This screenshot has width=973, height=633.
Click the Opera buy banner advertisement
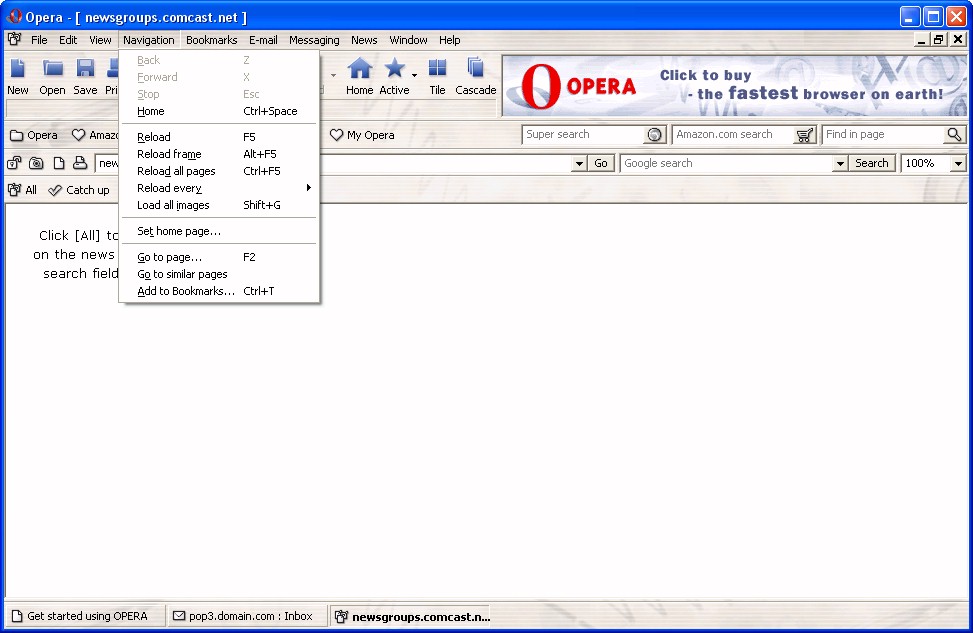(x=734, y=86)
